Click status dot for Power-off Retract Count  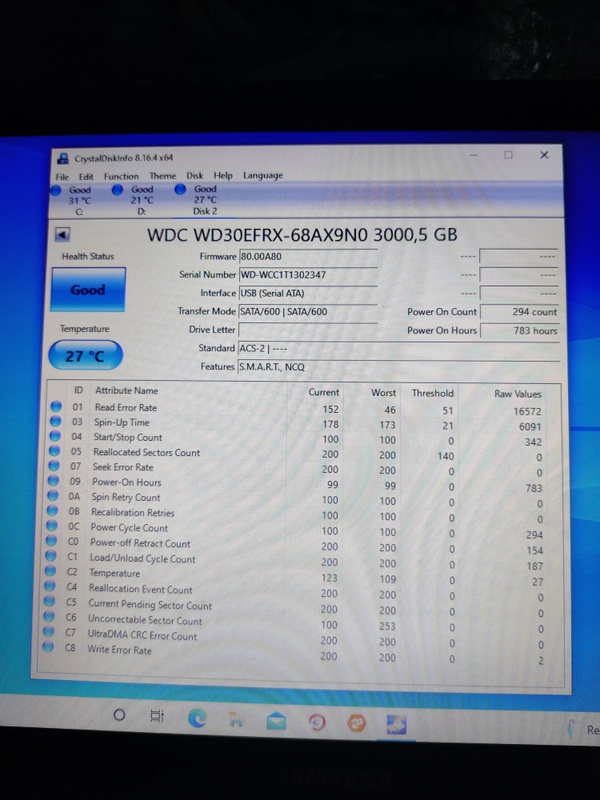coord(52,540)
